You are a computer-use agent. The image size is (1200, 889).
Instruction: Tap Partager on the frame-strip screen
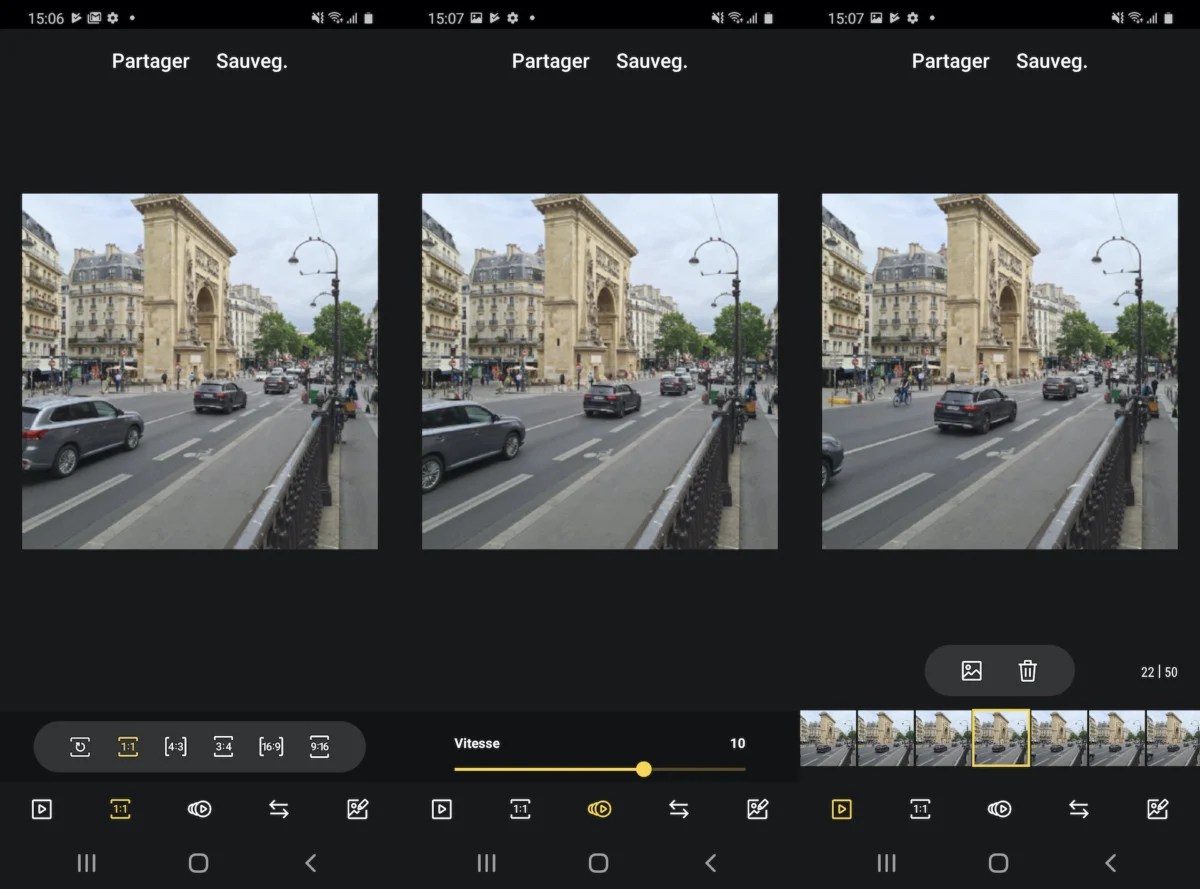click(951, 61)
